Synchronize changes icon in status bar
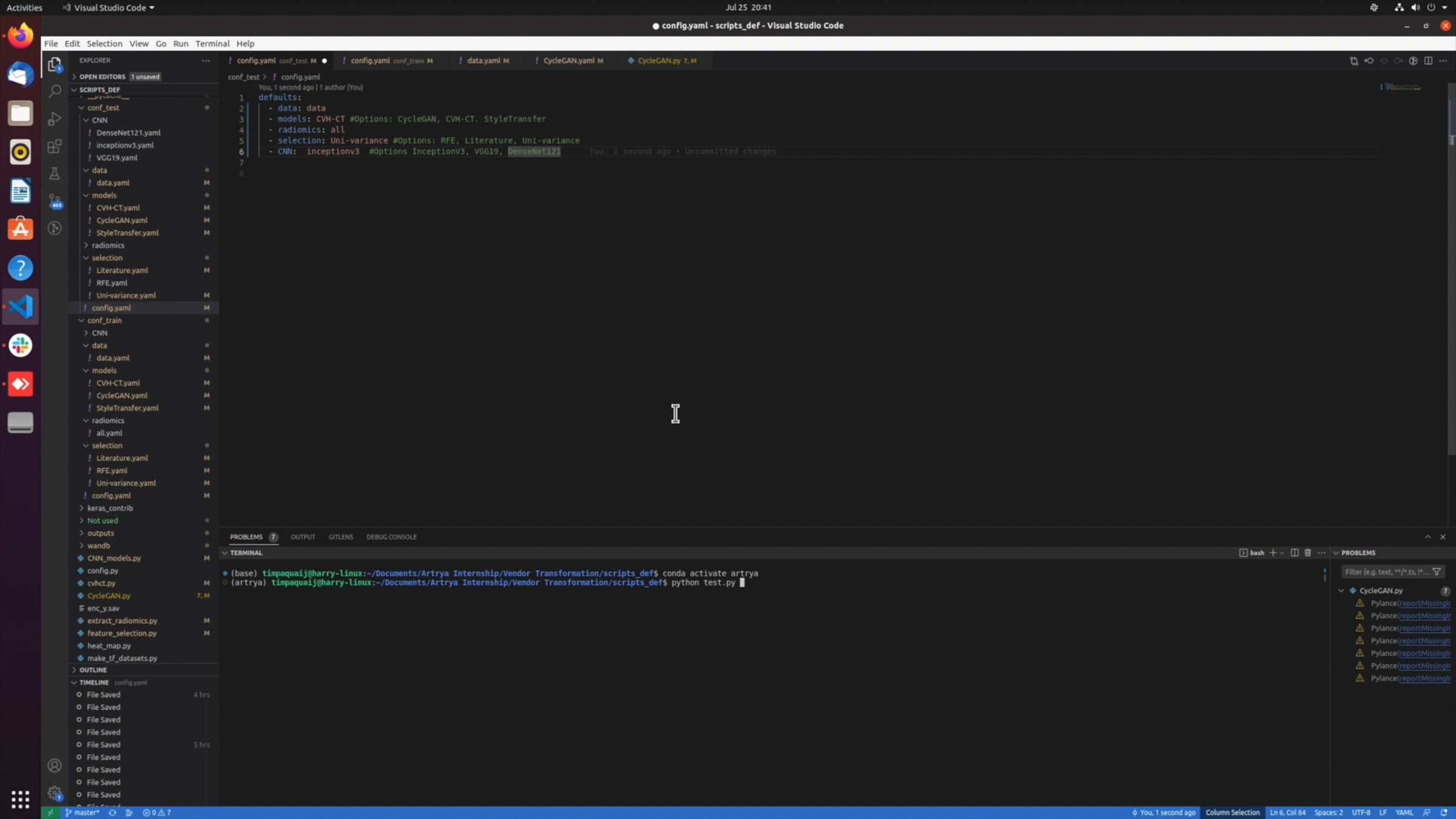Viewport: 1456px width, 819px height. (x=112, y=813)
